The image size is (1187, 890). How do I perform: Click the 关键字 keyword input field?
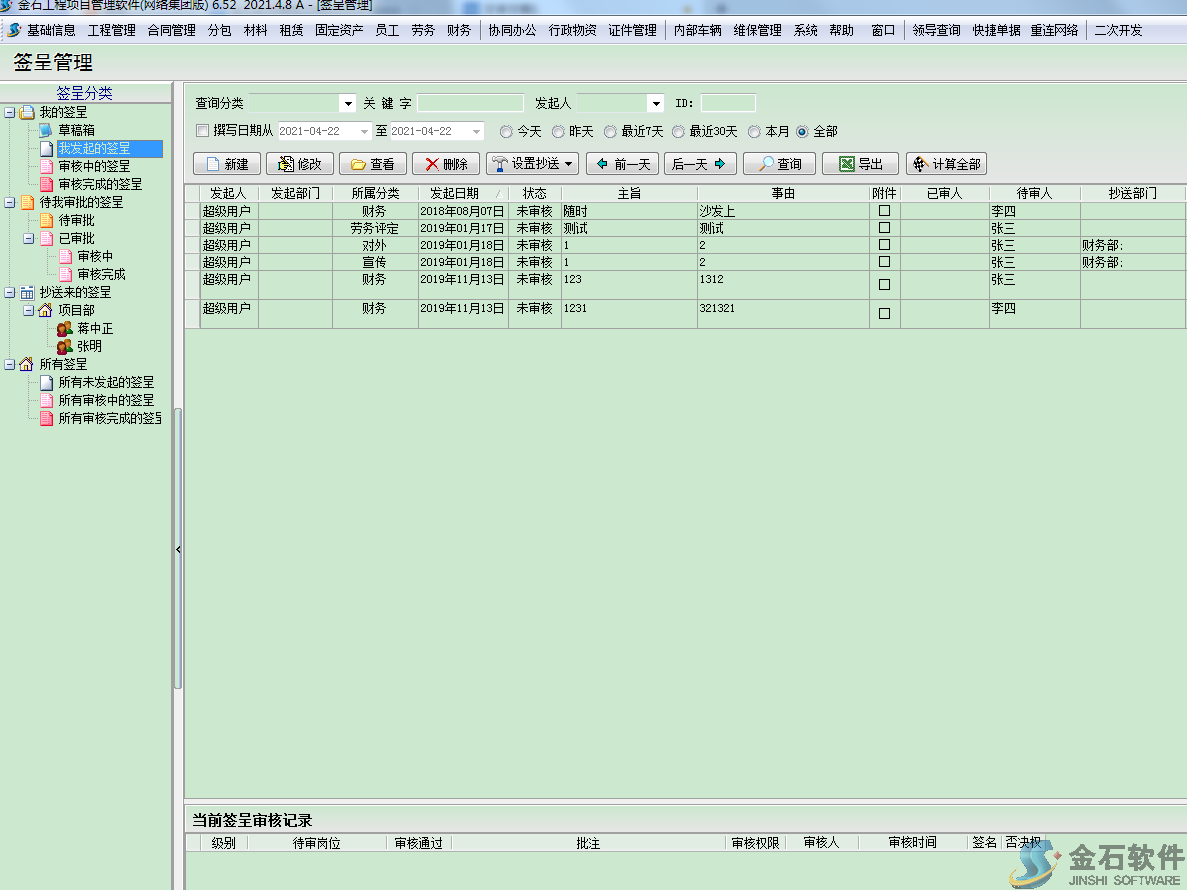pyautogui.click(x=470, y=103)
